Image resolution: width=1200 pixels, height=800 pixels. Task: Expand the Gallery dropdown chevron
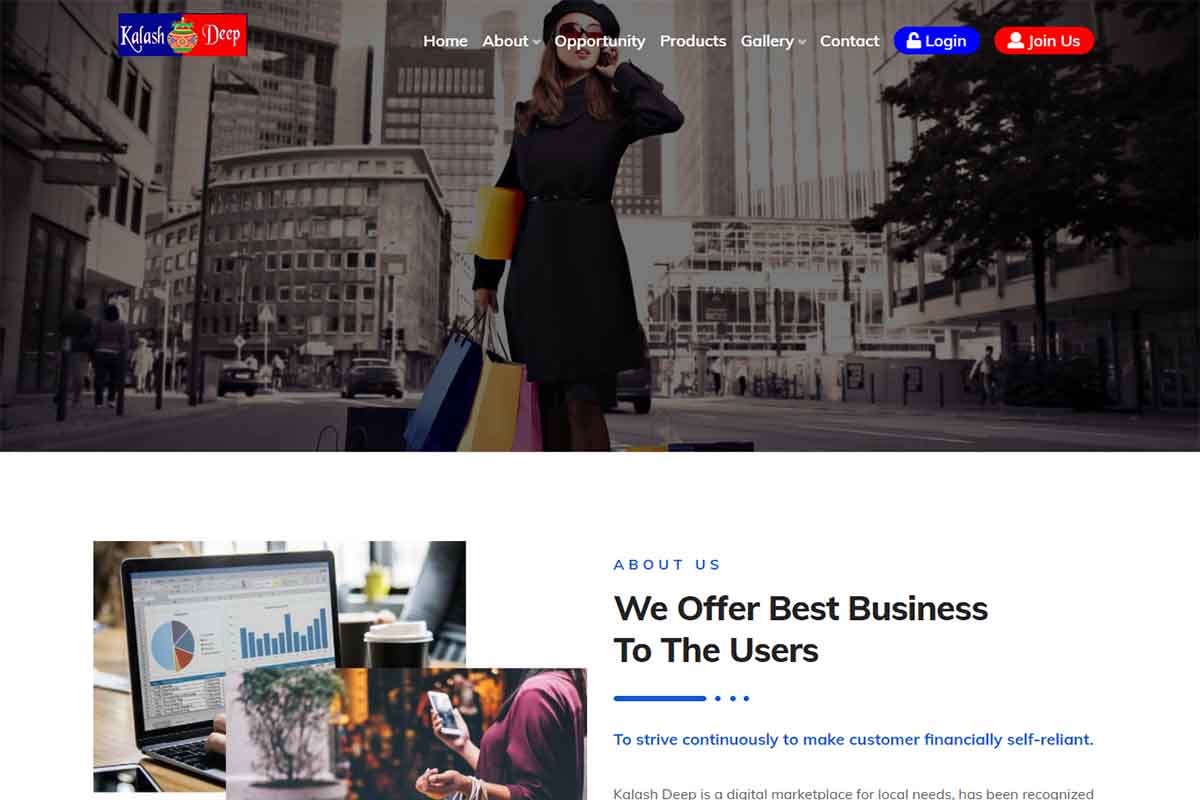click(802, 42)
